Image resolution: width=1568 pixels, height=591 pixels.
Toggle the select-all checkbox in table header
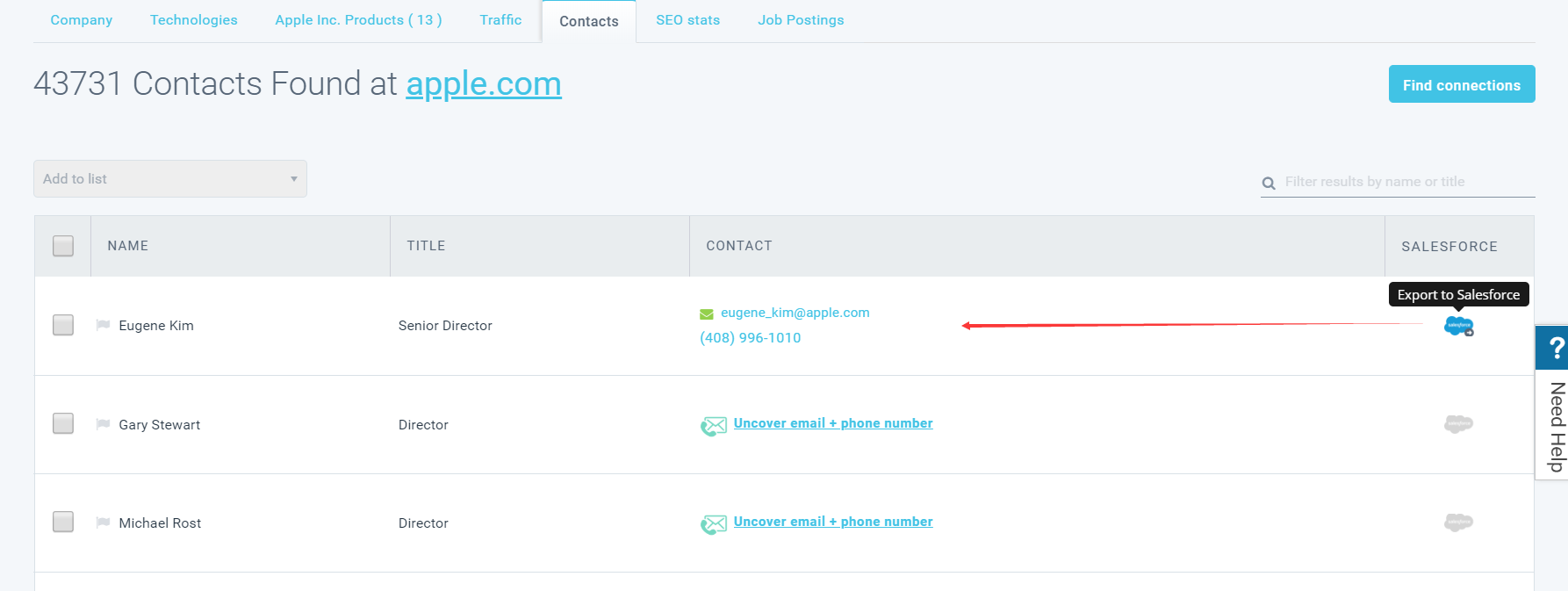pyautogui.click(x=63, y=246)
